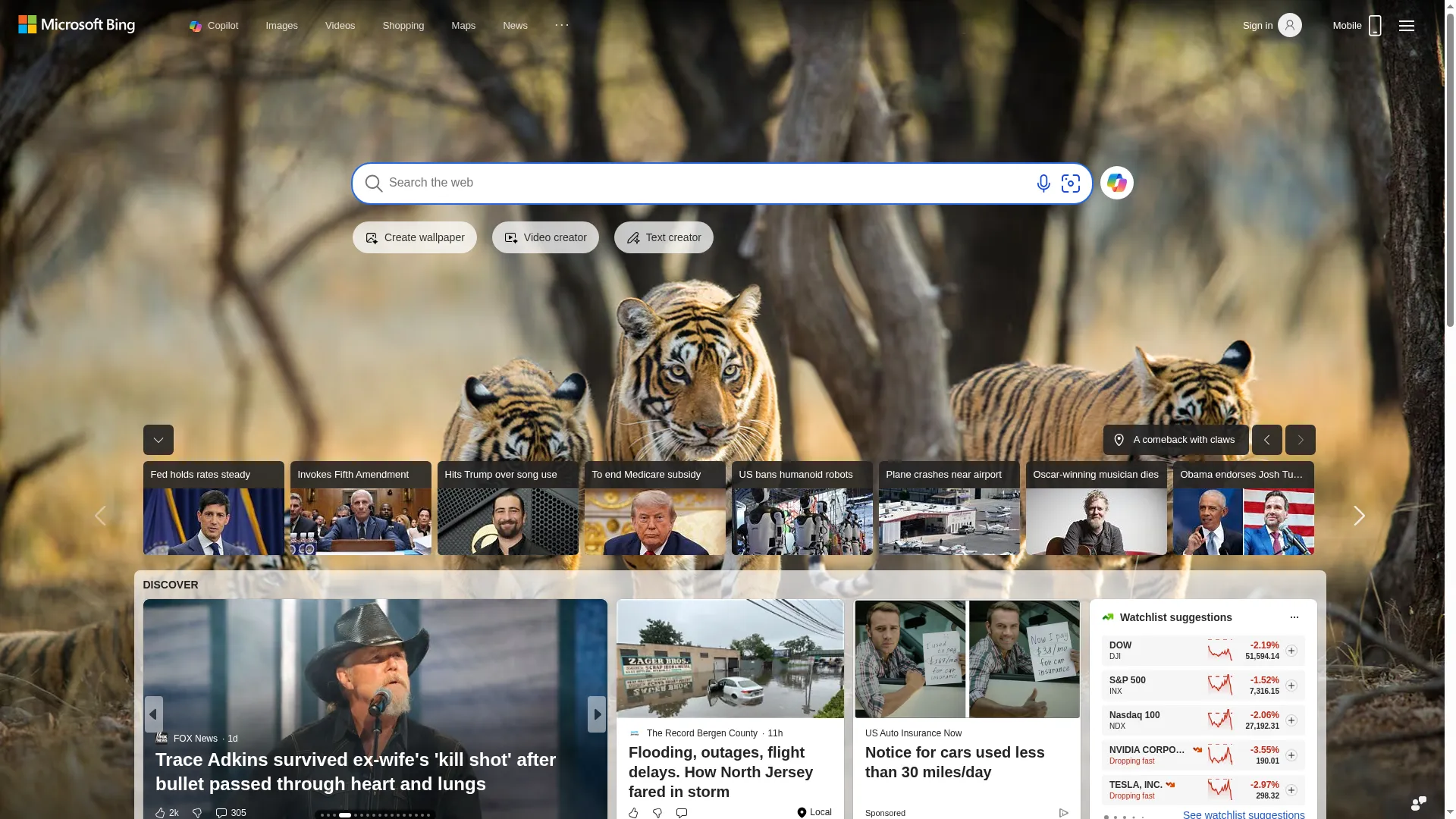The height and width of the screenshot is (819, 1456).
Task: Go to the Videos tab
Action: (x=340, y=26)
